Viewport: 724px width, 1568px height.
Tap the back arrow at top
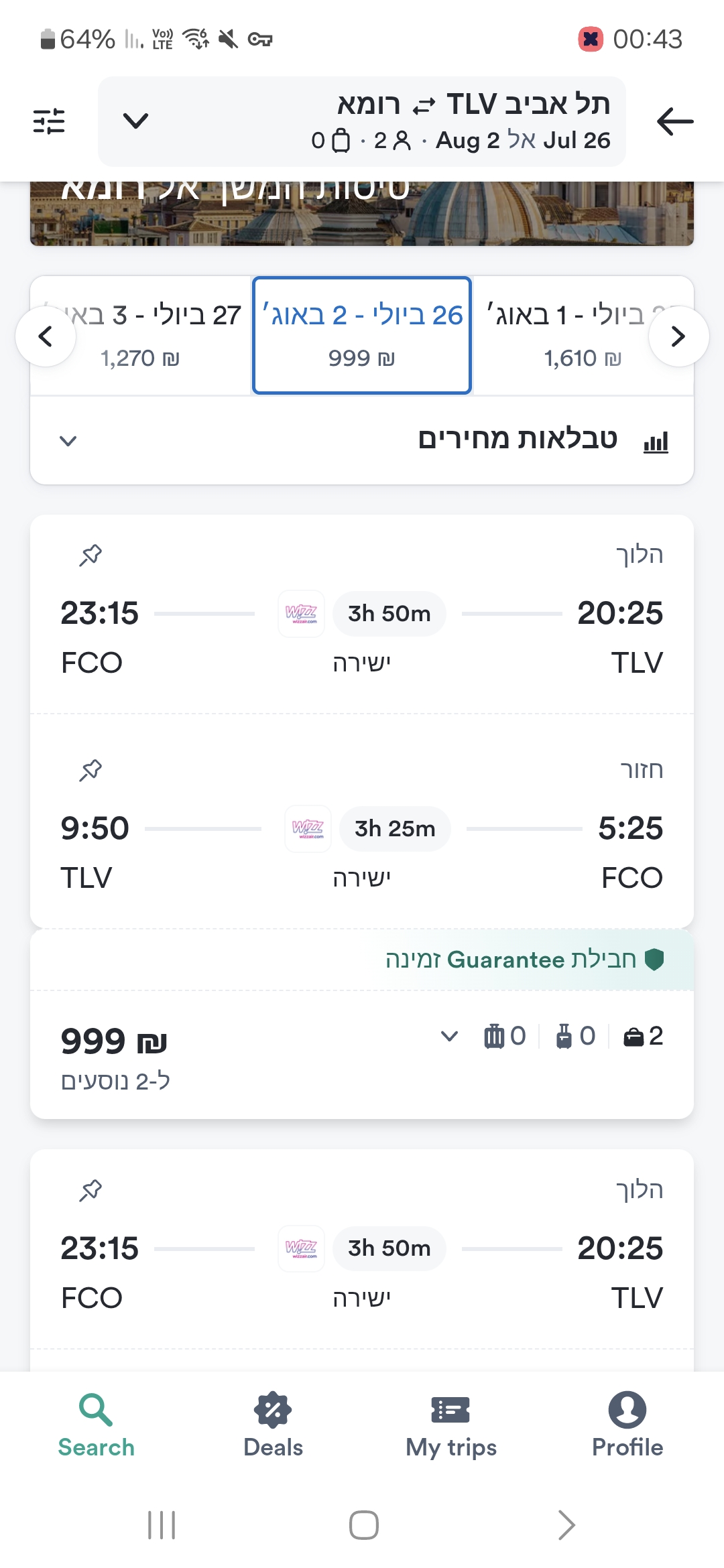pos(674,121)
